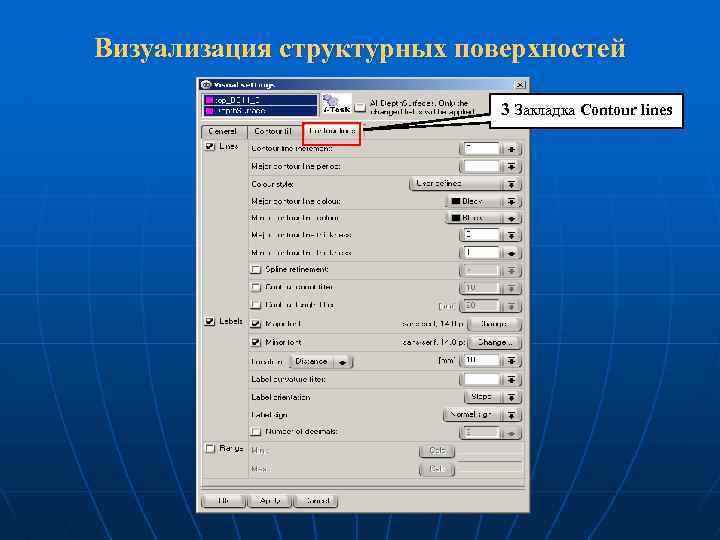
Task: Click Contour length filter value field
Action: point(480,305)
